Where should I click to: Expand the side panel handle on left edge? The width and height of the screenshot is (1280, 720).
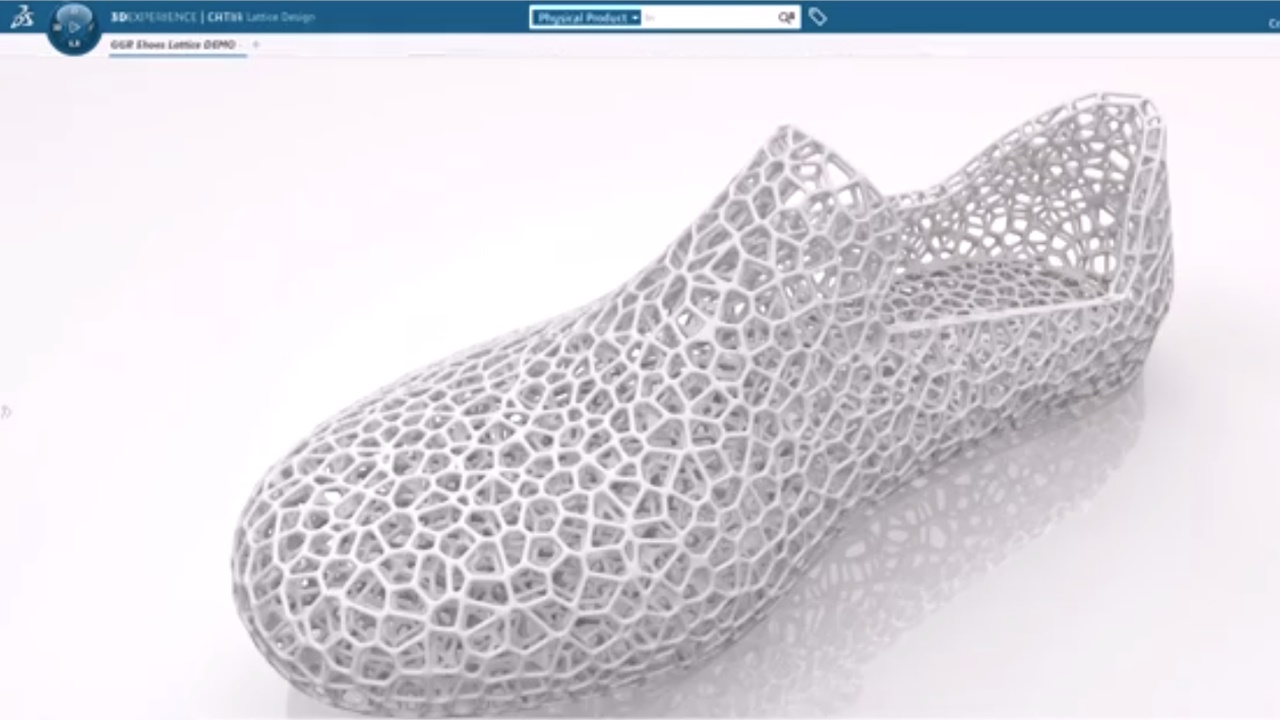coord(5,411)
